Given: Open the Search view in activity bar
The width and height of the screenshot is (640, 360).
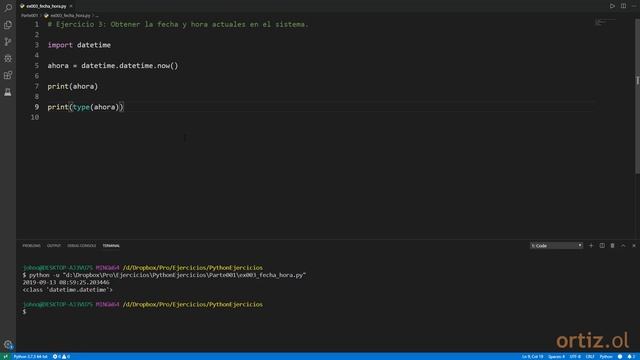Looking at the screenshot, I should (8, 8).
